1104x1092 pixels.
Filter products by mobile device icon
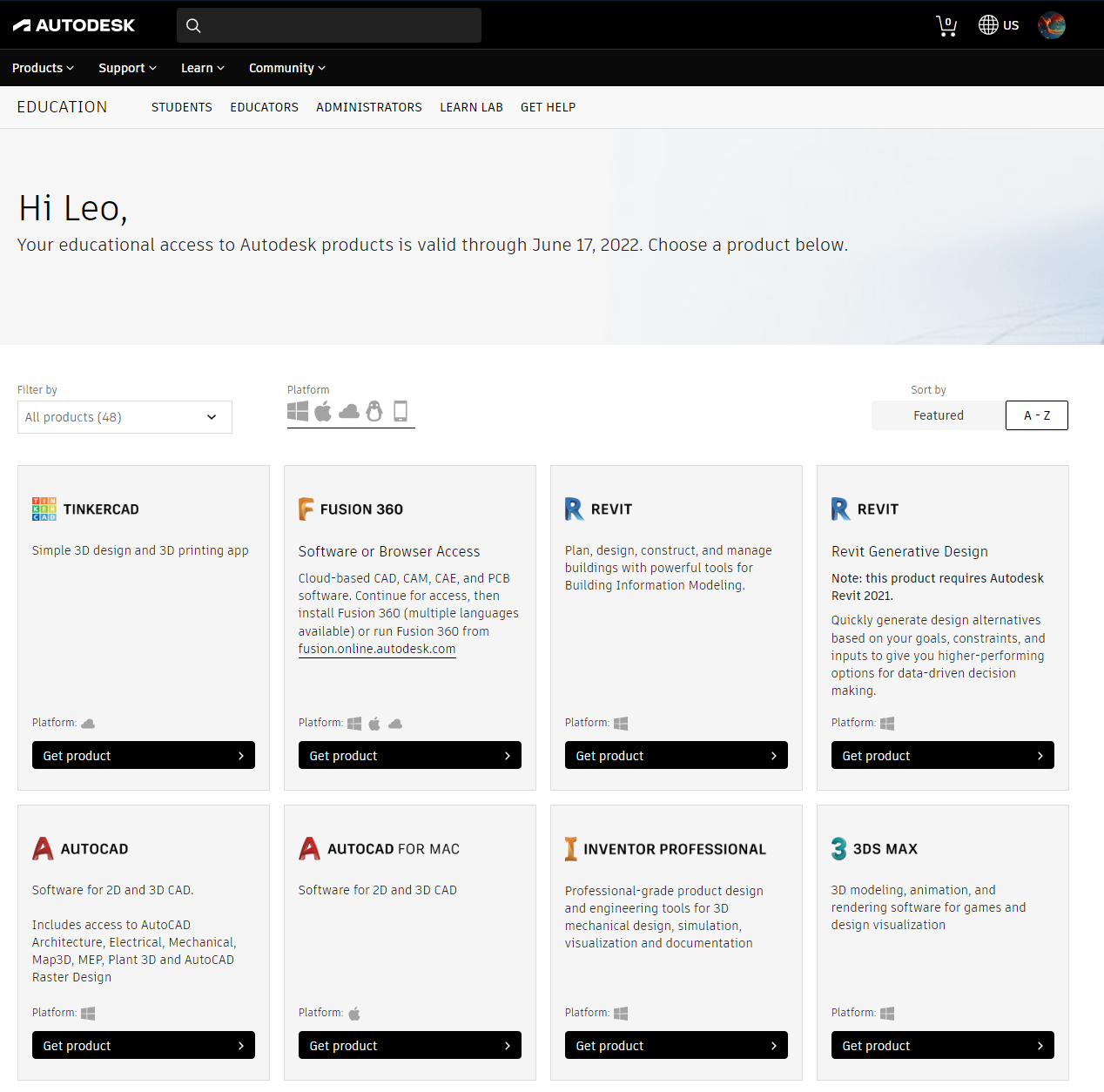click(401, 411)
